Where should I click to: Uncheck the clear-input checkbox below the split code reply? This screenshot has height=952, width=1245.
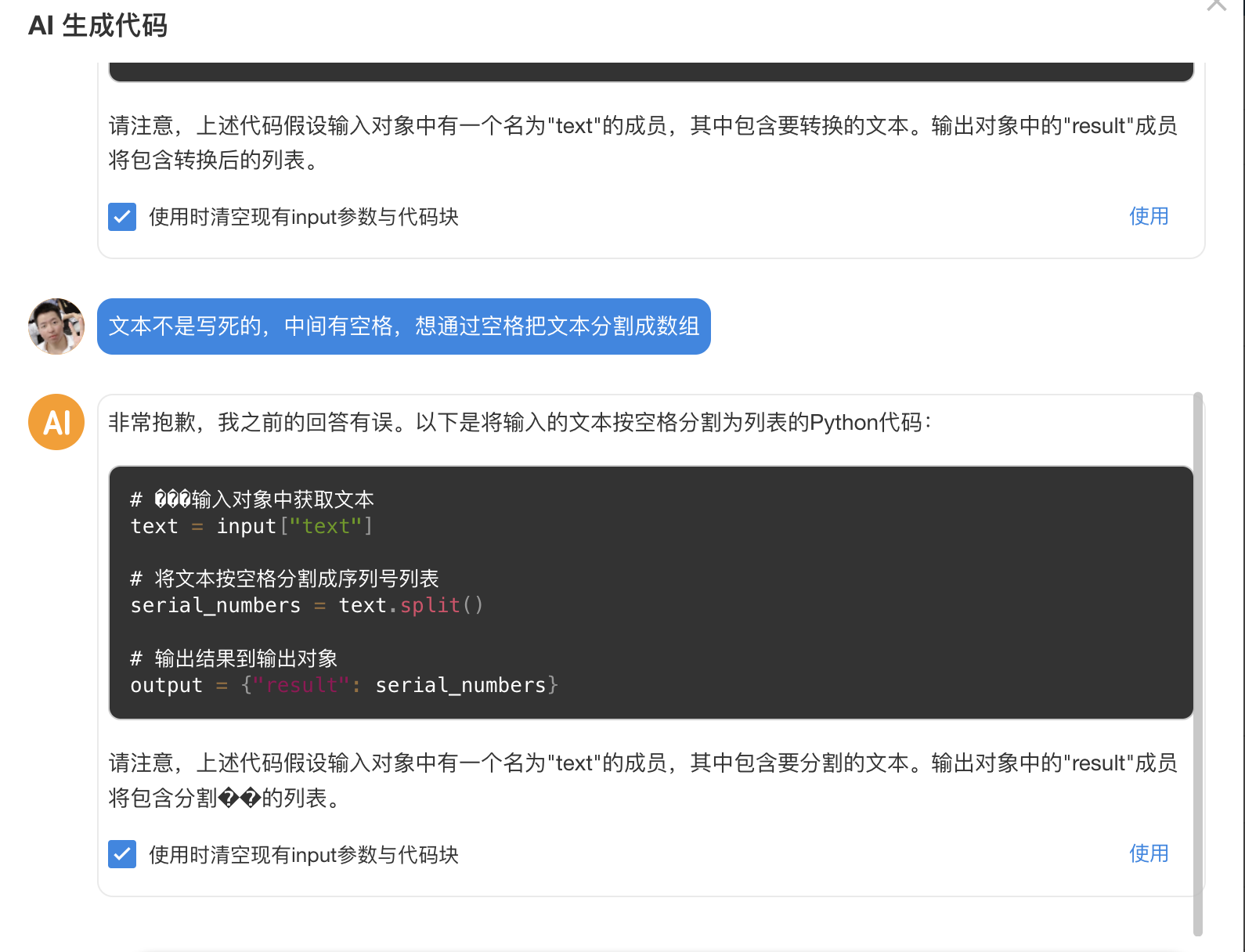(x=122, y=854)
